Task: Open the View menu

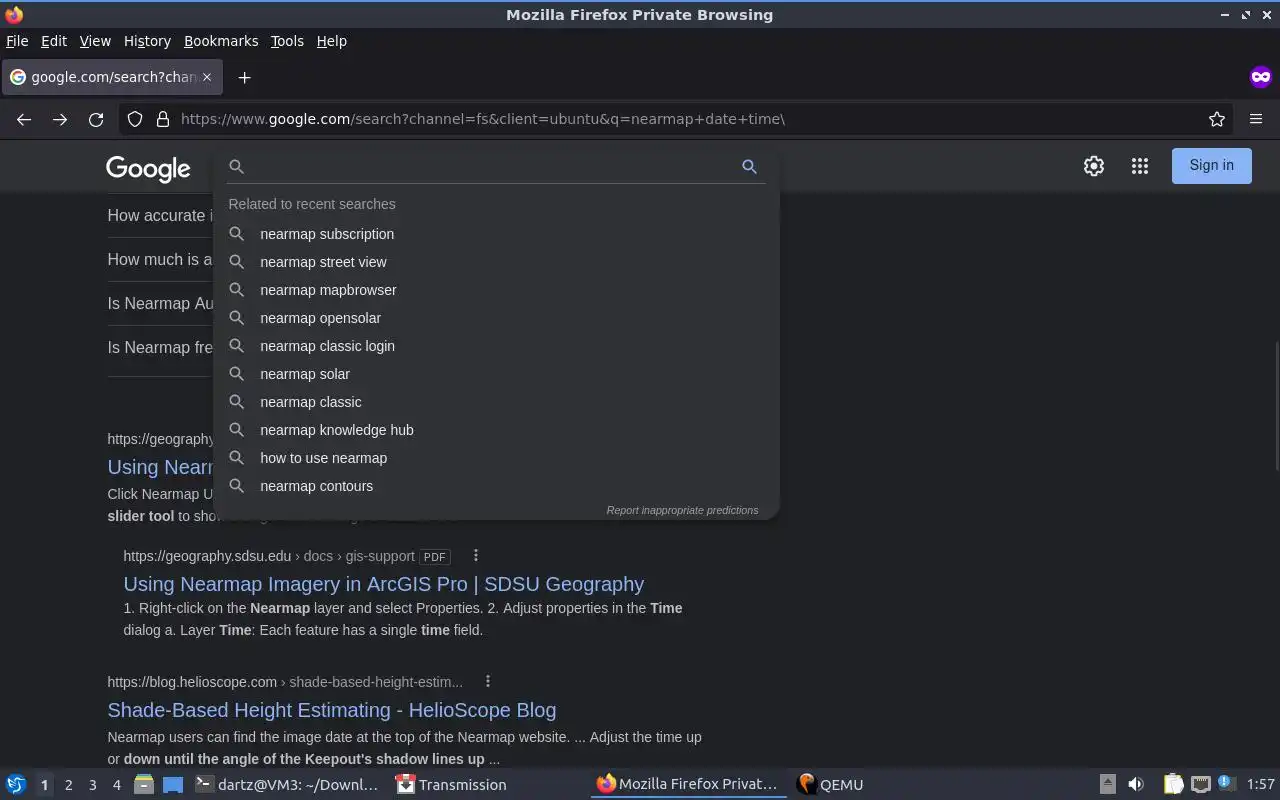Action: (x=95, y=41)
